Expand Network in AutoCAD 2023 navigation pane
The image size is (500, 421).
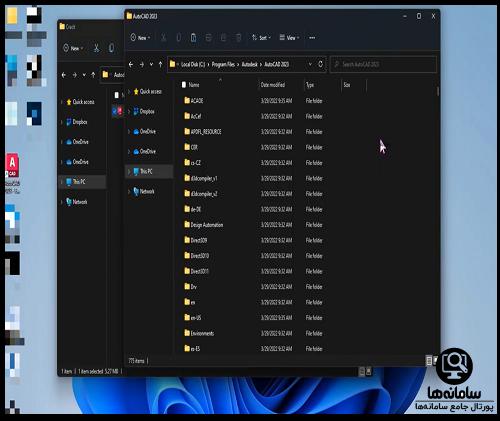[x=129, y=191]
